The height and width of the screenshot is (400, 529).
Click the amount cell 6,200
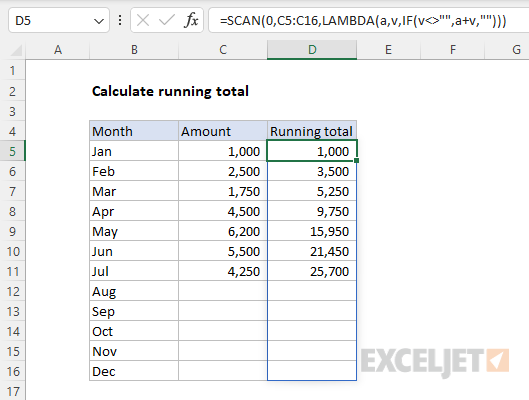(x=223, y=231)
